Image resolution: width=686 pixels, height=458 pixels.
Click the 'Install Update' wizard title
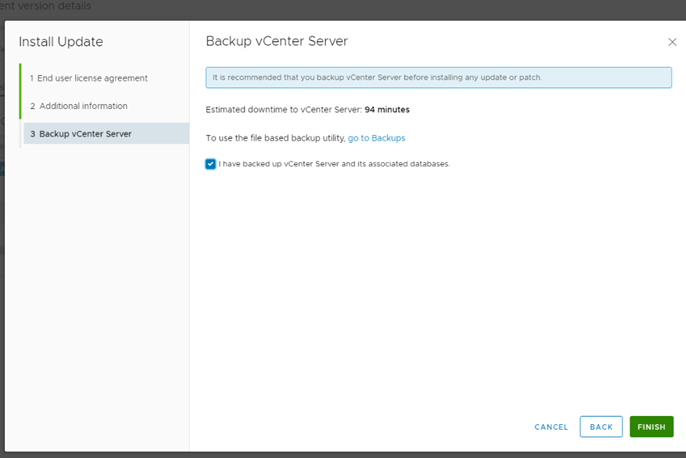(61, 42)
